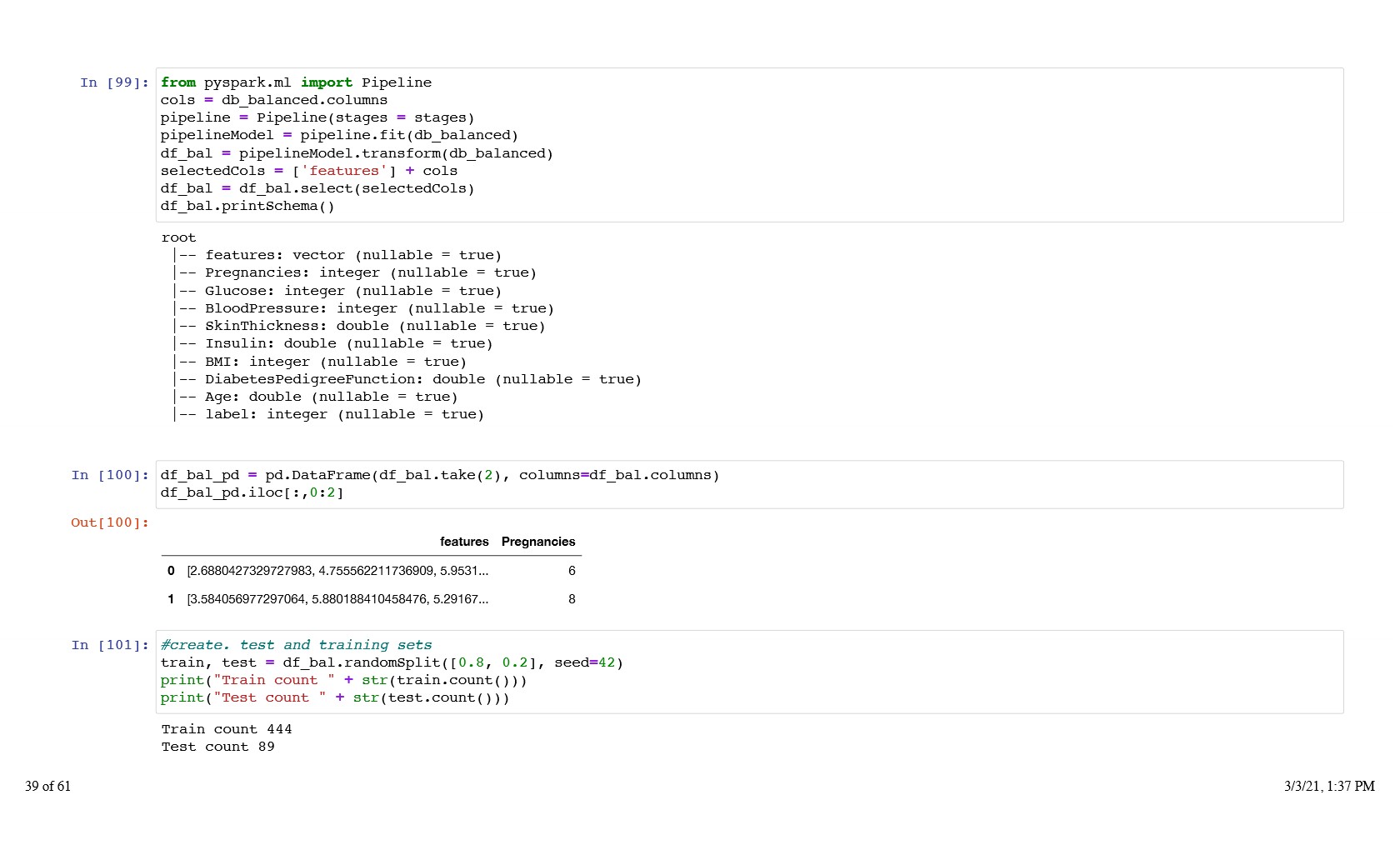1400x850 pixels.
Task: Click the 'Pregnancies' column header
Action: pyautogui.click(x=537, y=542)
